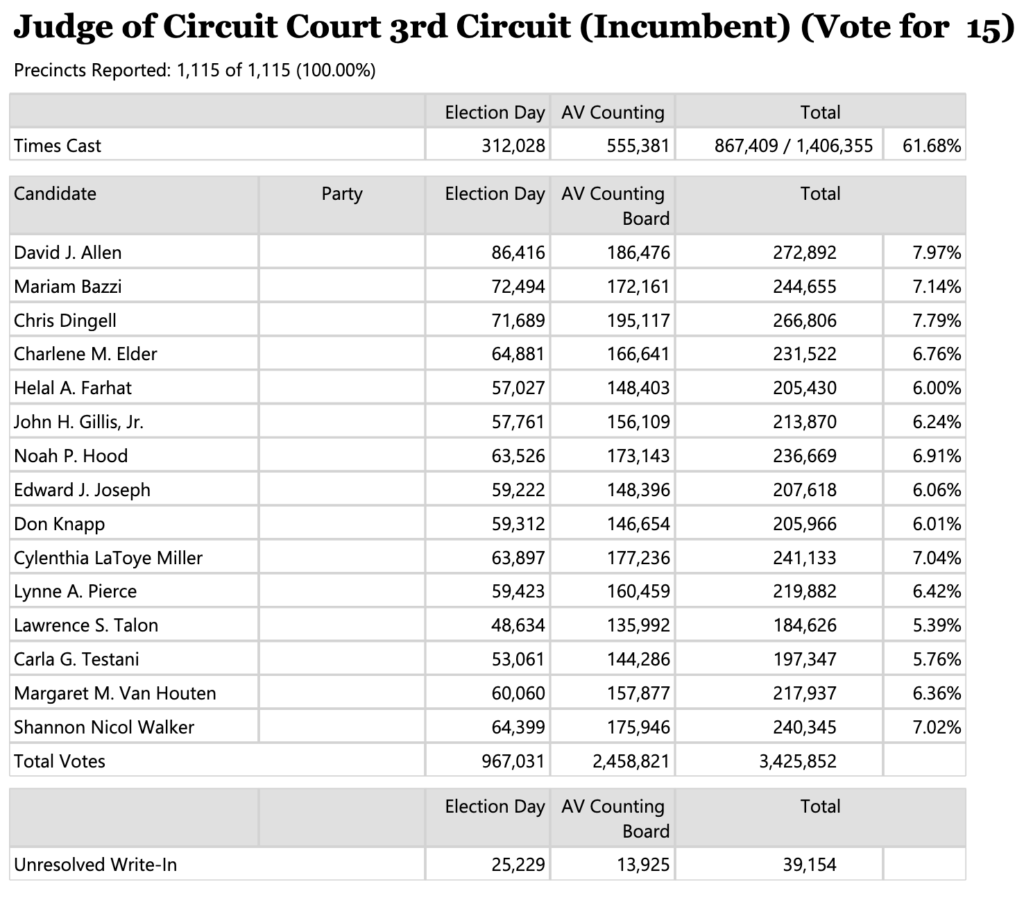The height and width of the screenshot is (898, 1024).
Task: Click Charlene M. Elder's 6.76% percentage
Action: [x=936, y=354]
